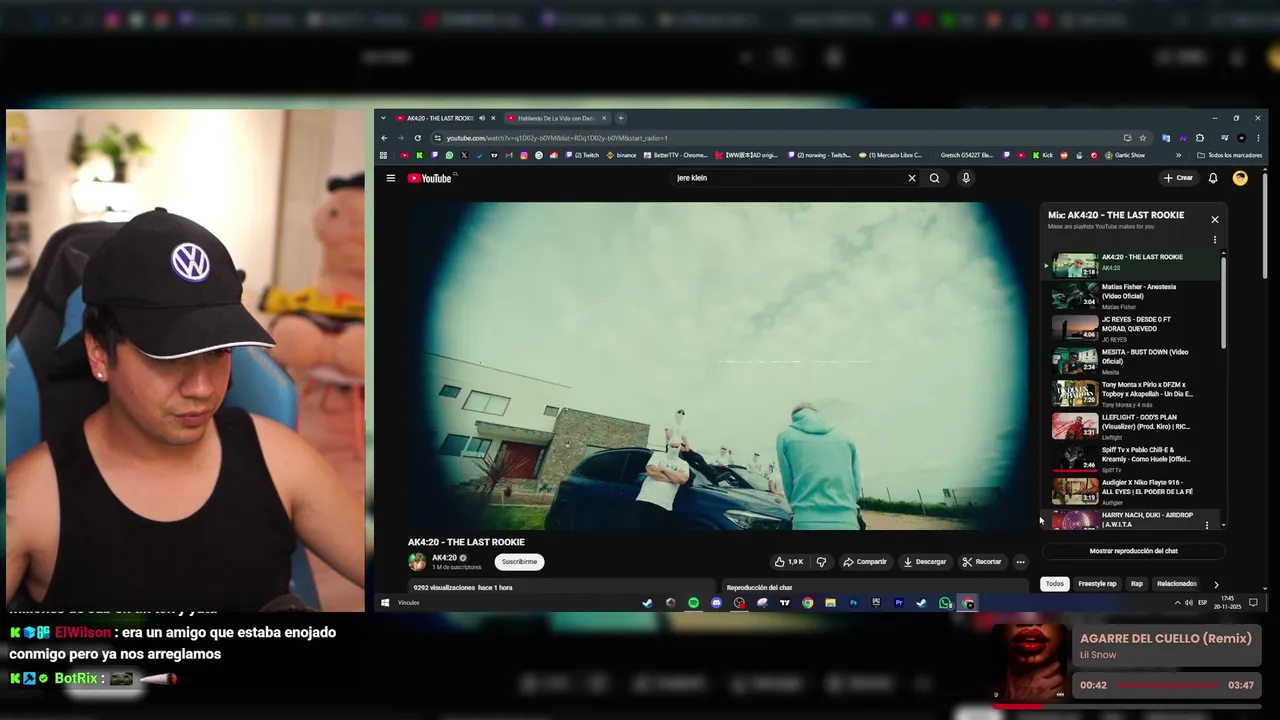Screen dimensions: 1280x720
Task: Open the YouTube hamburger guide menu
Action: tap(391, 178)
